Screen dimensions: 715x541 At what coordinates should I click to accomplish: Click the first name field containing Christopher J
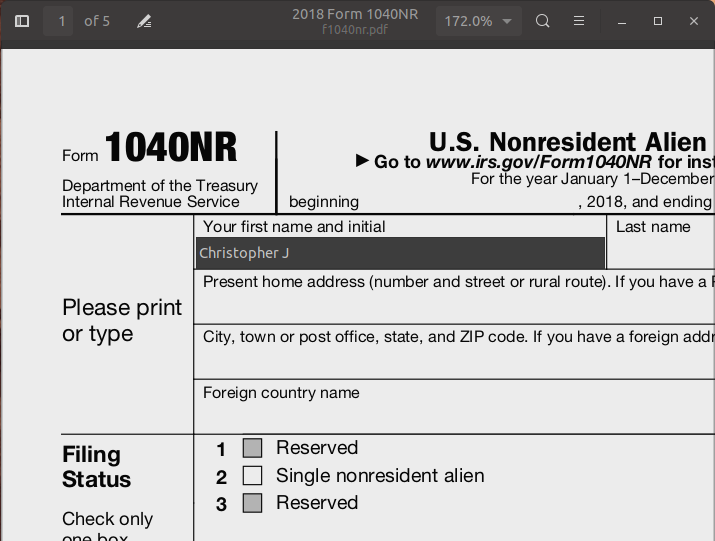pyautogui.click(x=400, y=253)
